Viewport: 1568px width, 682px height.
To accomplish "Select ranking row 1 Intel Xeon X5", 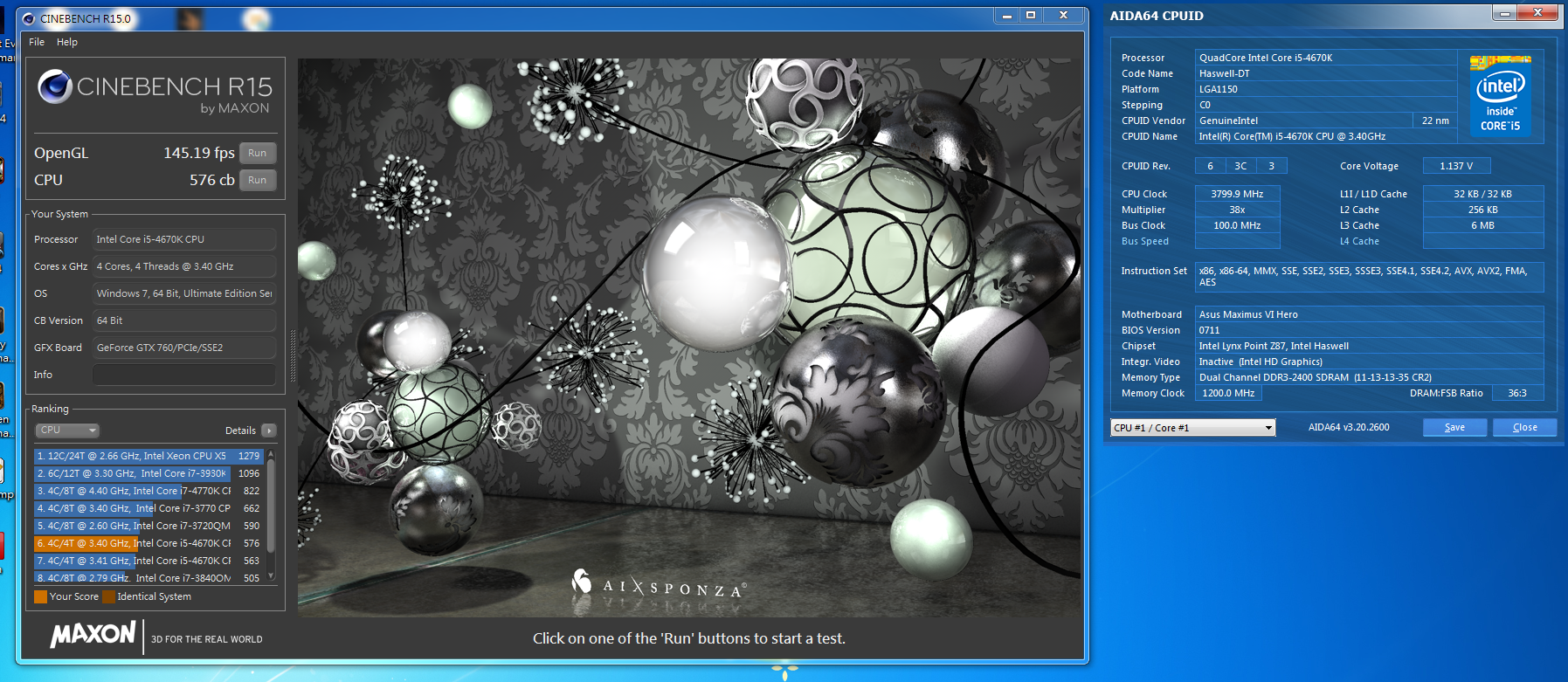I will tap(149, 456).
